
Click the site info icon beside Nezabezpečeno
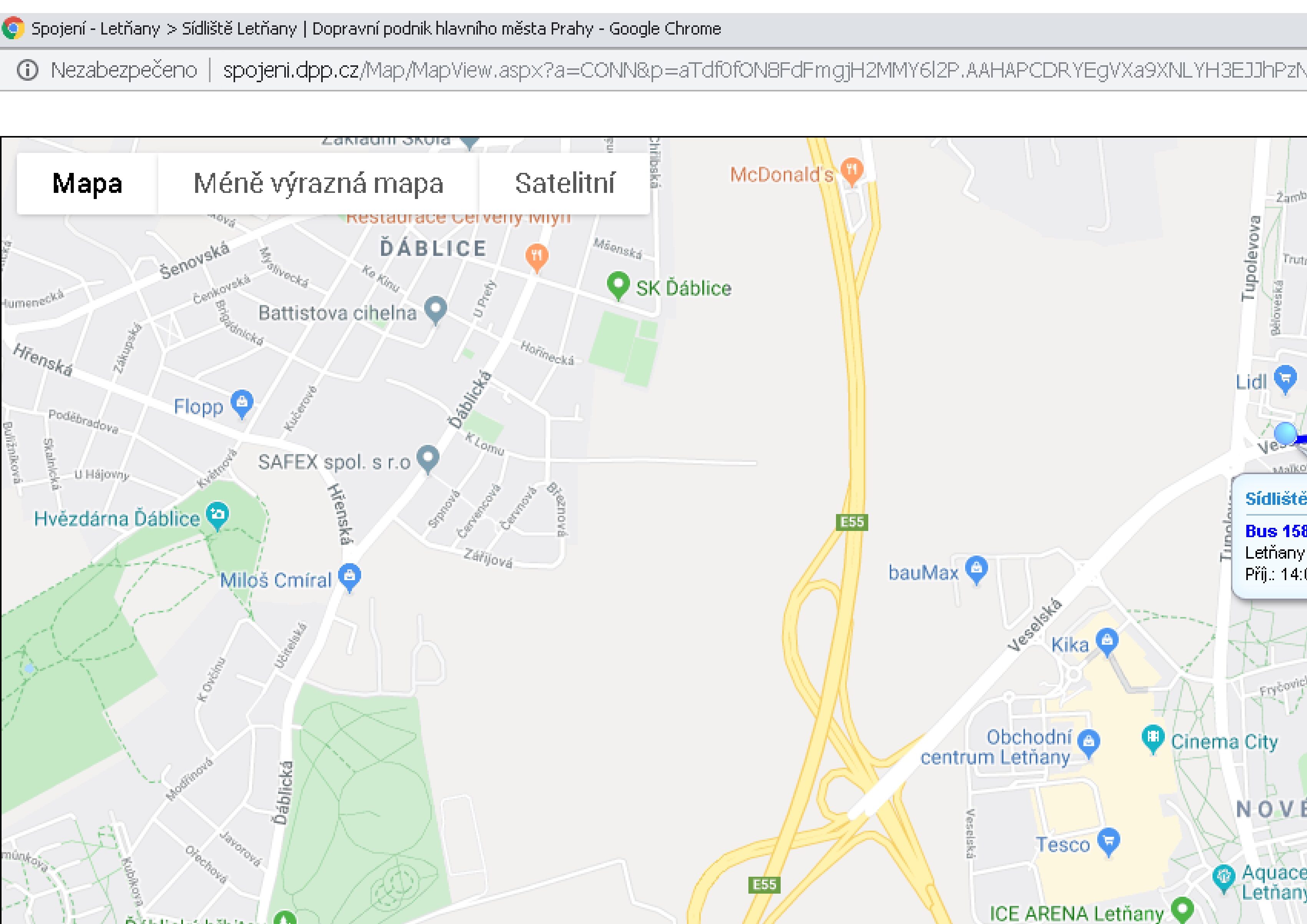tap(27, 70)
